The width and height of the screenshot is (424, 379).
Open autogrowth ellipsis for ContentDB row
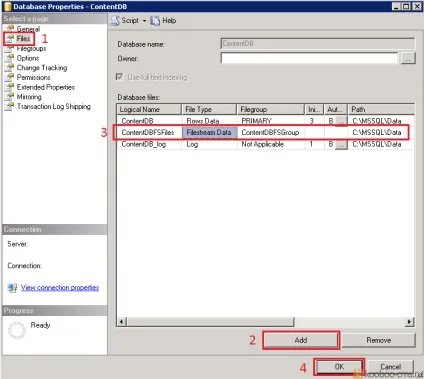click(341, 121)
